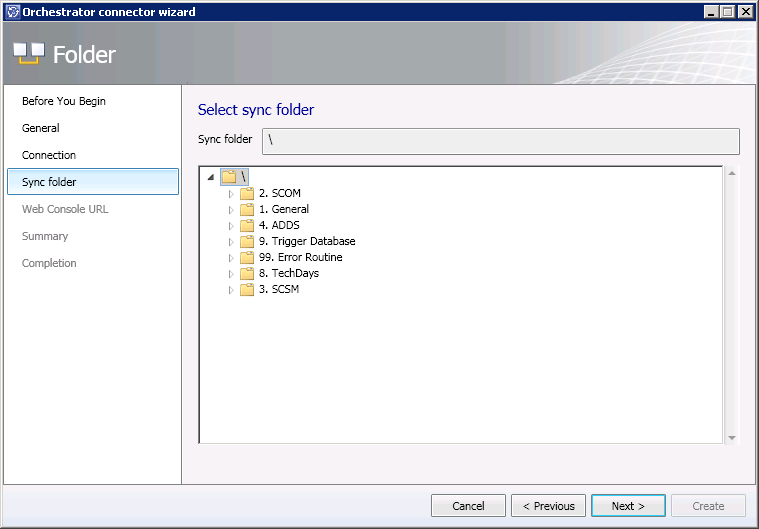Click the tree scrollbar down arrow
The image size is (759, 529).
(x=732, y=437)
